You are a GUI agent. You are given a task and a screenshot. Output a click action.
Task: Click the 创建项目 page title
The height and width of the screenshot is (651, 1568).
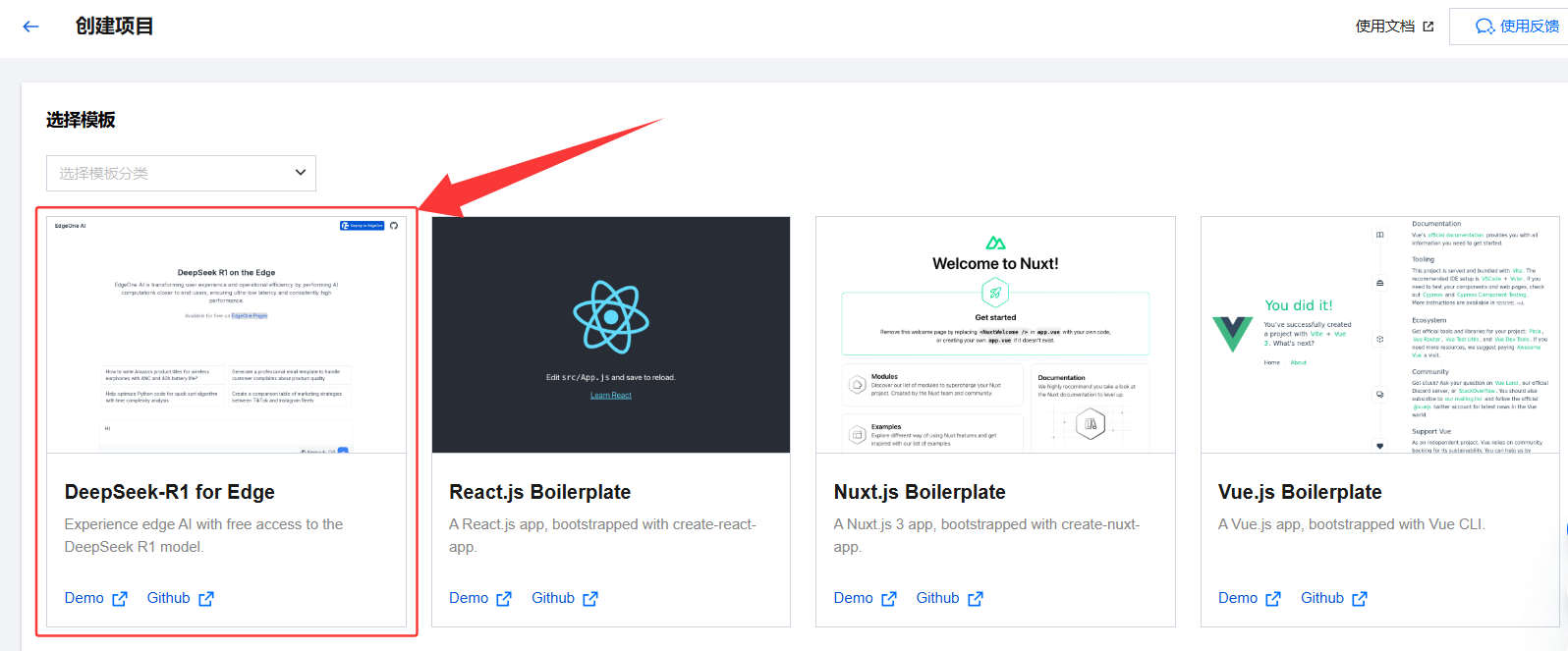pos(115,27)
